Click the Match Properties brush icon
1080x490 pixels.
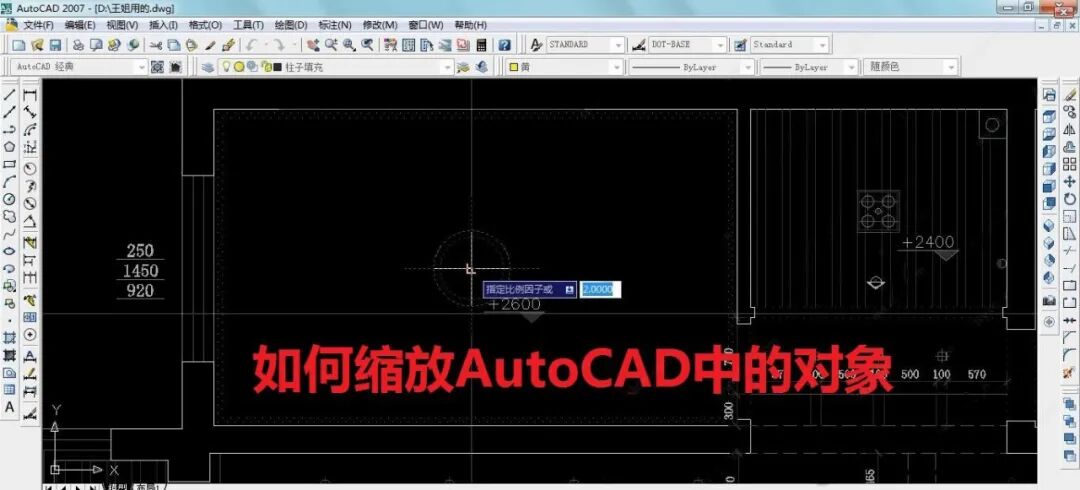pyautogui.click(x=211, y=45)
